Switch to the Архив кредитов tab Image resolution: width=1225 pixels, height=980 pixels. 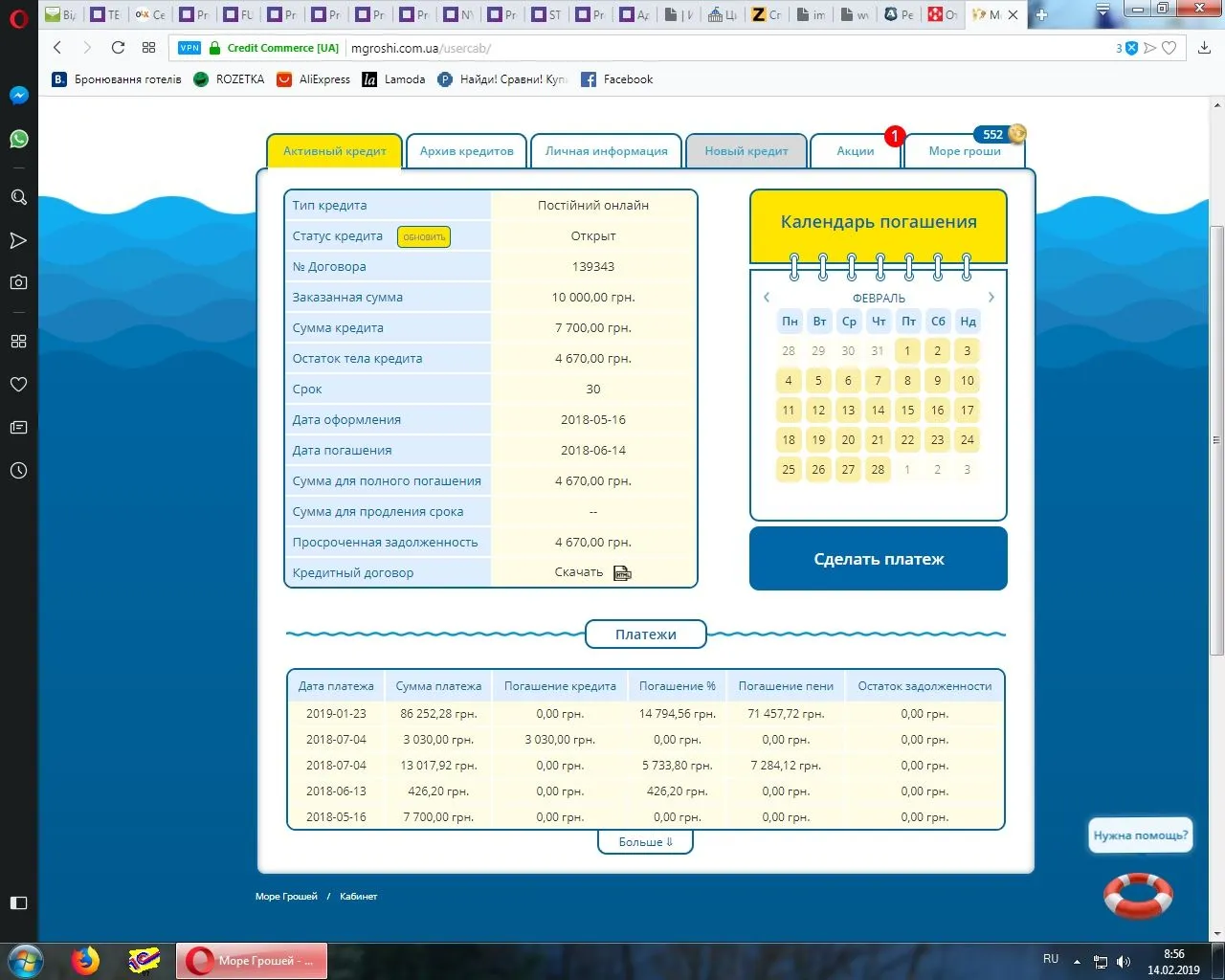tap(466, 151)
